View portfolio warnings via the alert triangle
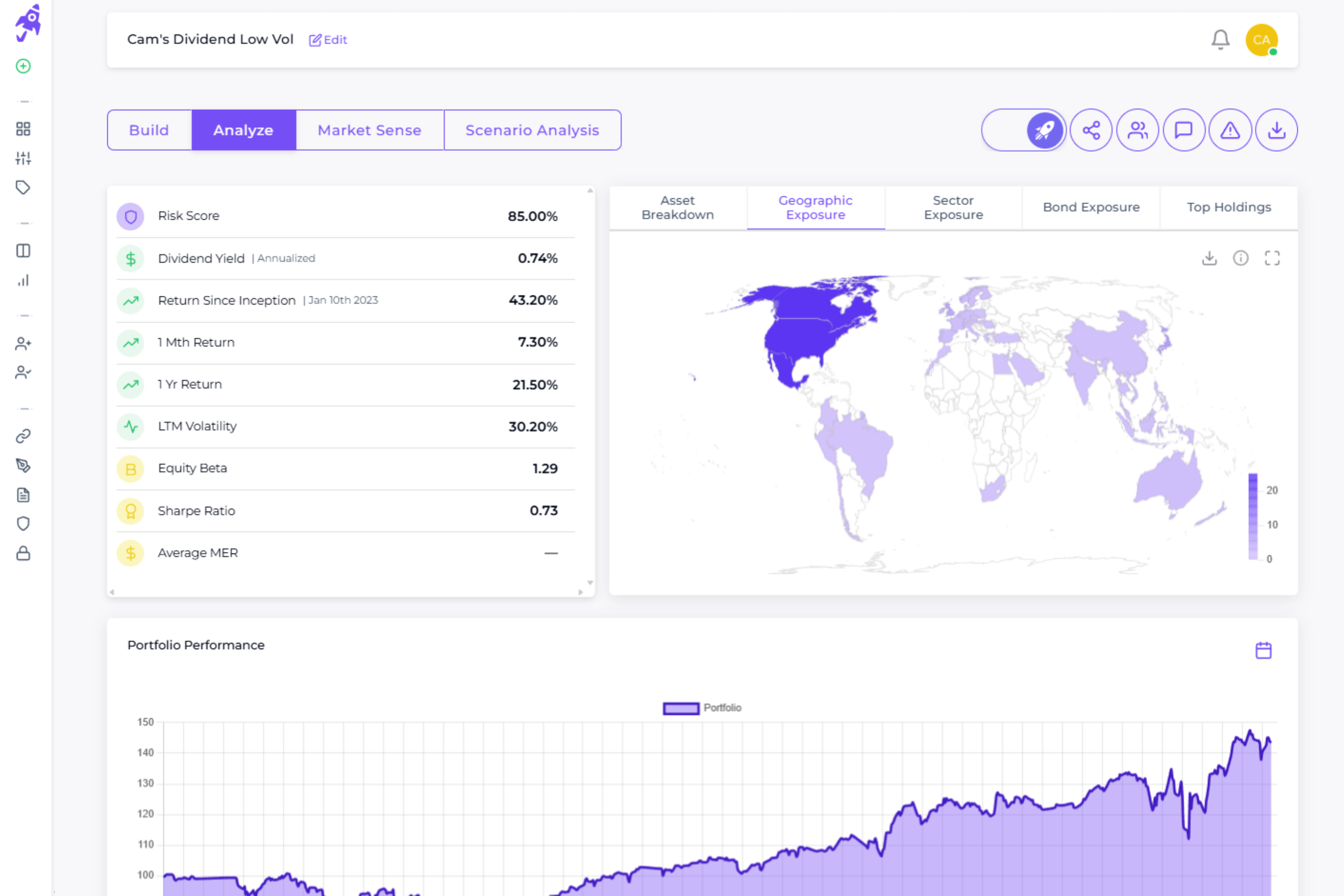Image resolution: width=1344 pixels, height=896 pixels. click(1230, 130)
